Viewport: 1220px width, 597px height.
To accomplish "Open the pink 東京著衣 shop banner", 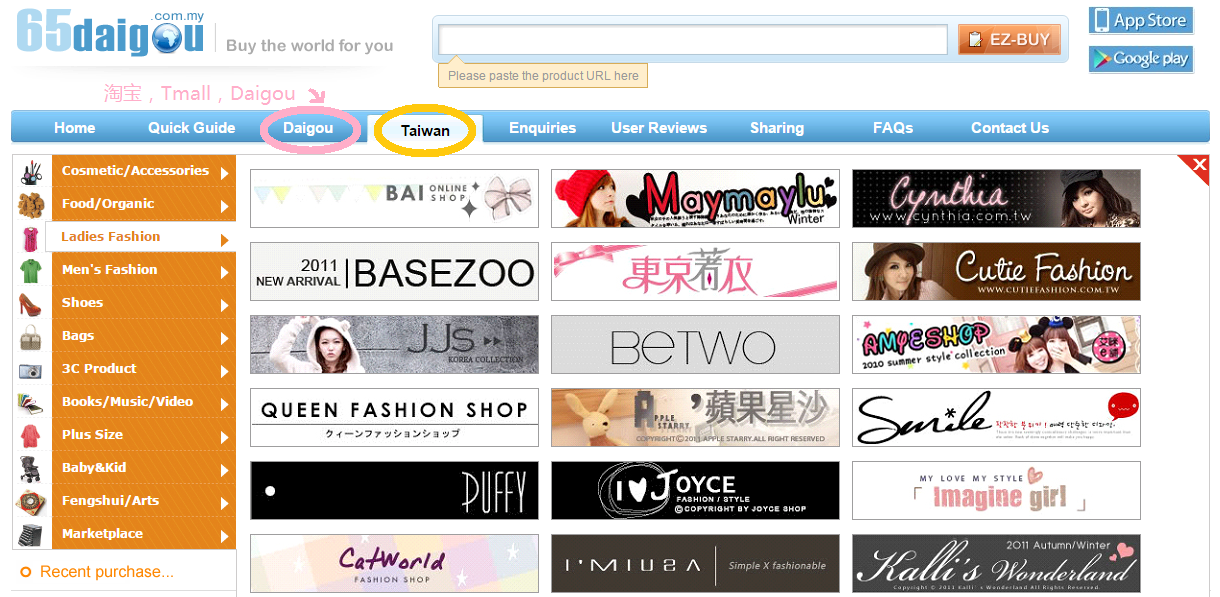I will click(x=695, y=271).
